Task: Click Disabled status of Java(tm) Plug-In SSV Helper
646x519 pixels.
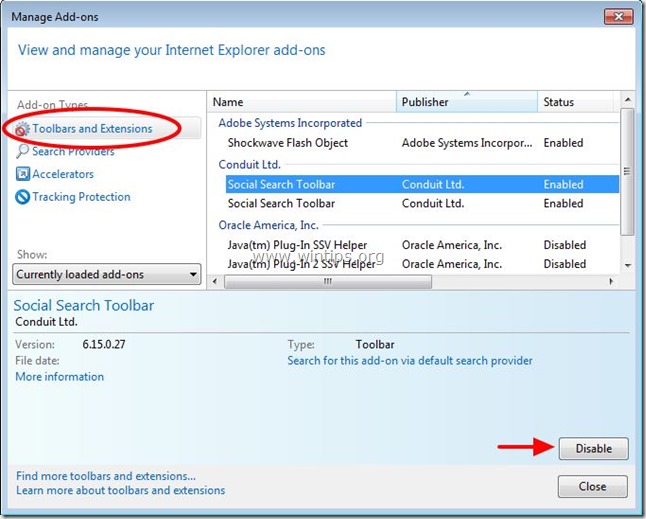Action: tap(564, 245)
